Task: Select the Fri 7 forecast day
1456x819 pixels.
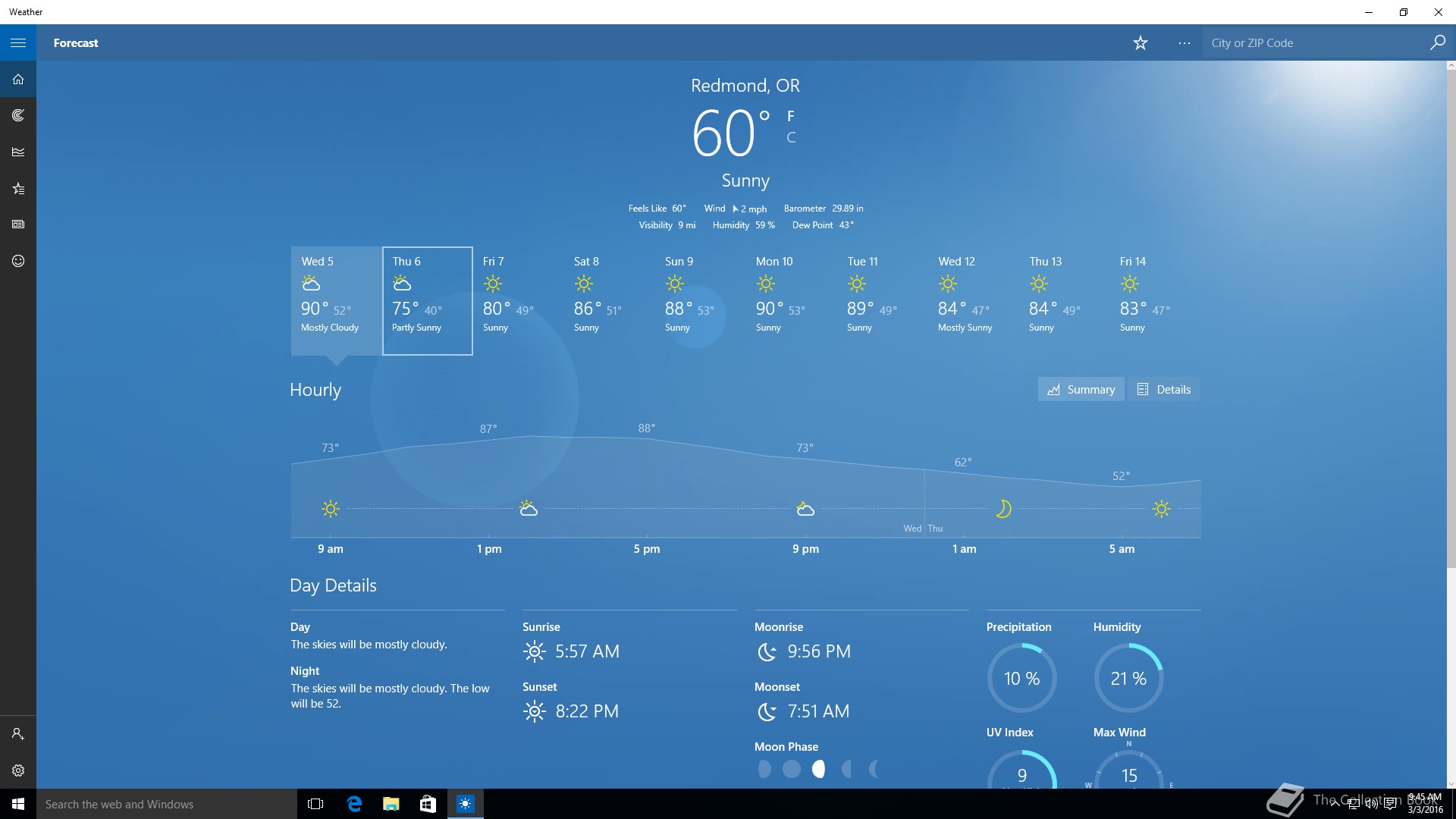Action: 518,300
